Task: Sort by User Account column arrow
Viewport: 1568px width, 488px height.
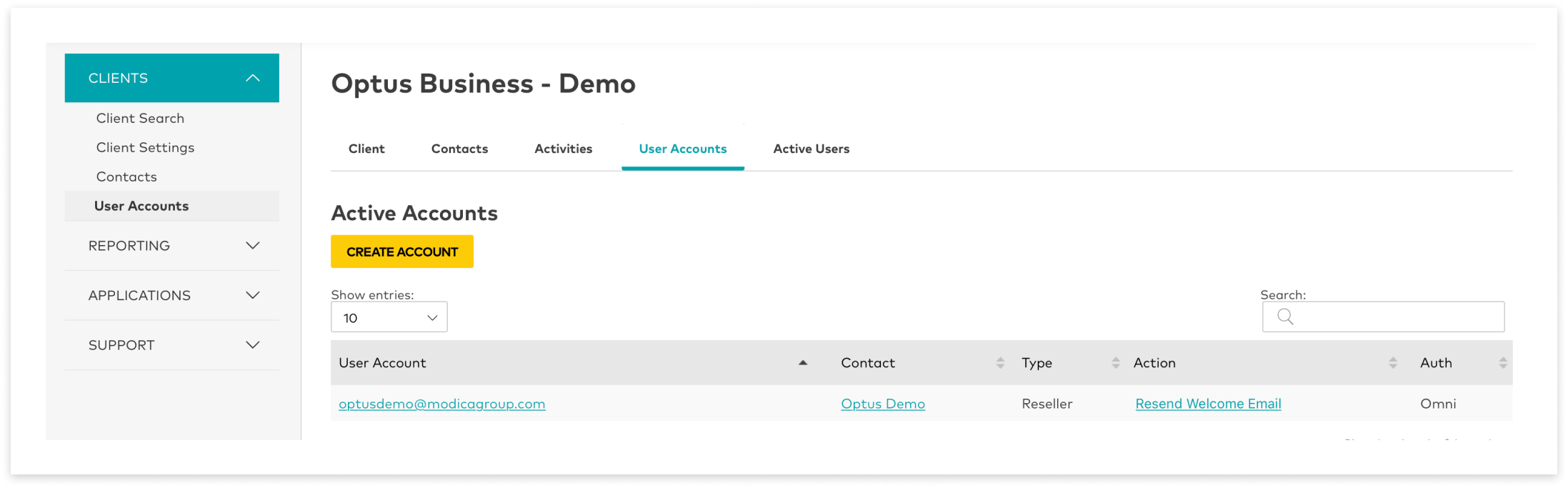Action: pyautogui.click(x=803, y=363)
